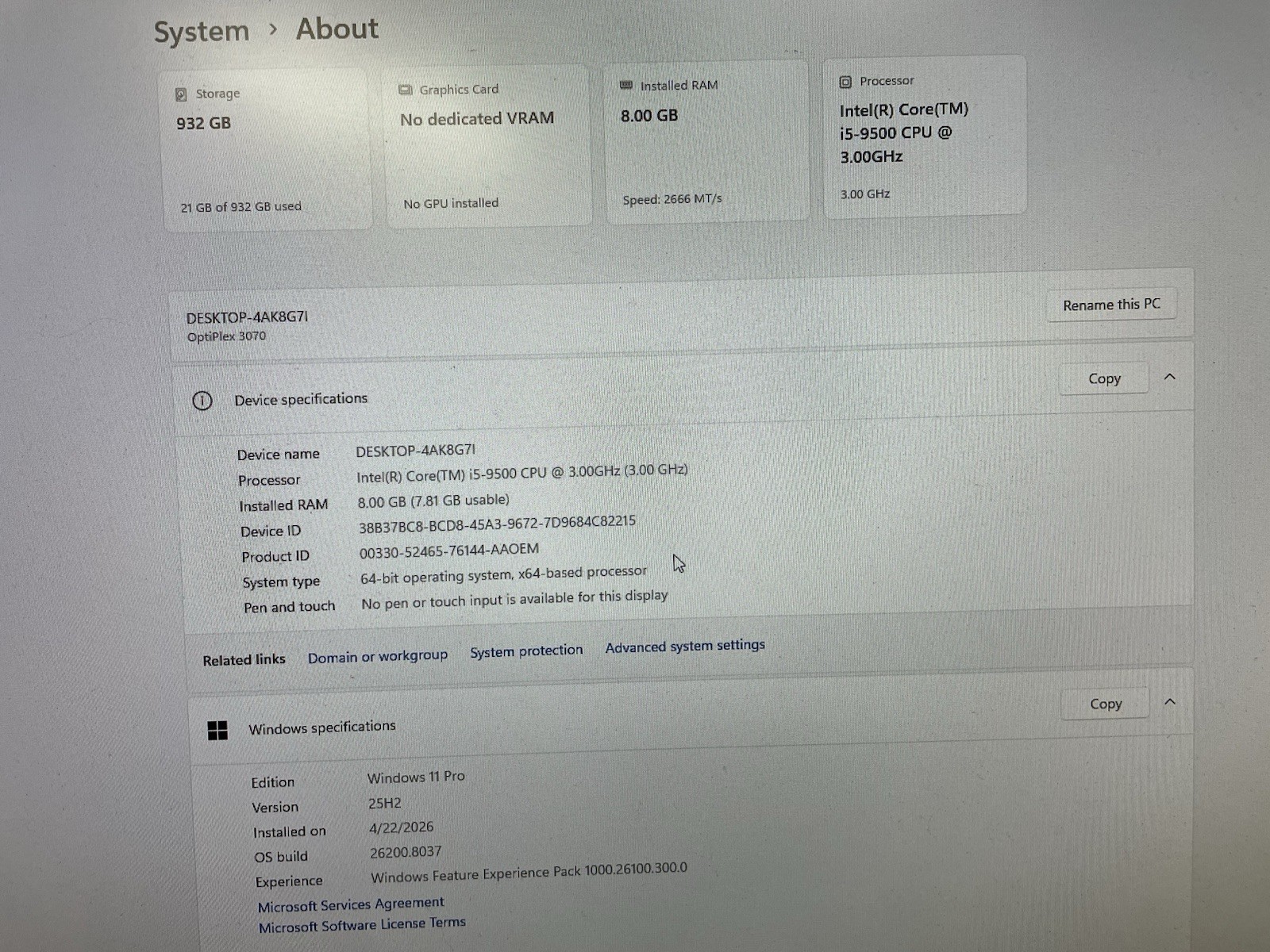Open System protection link
The width and height of the screenshot is (1270, 952).
526,651
